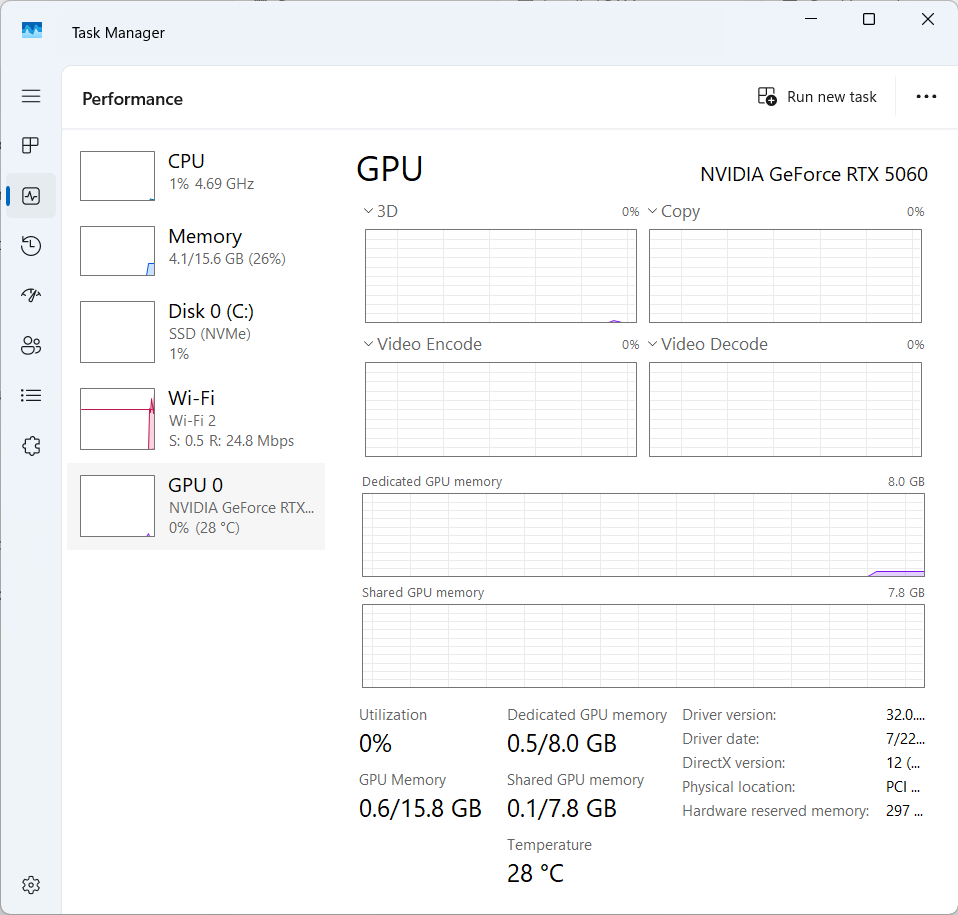Viewport: 958px width, 915px height.
Task: Click the 8.0 GB dedicated memory maximum
Action: tap(906, 481)
